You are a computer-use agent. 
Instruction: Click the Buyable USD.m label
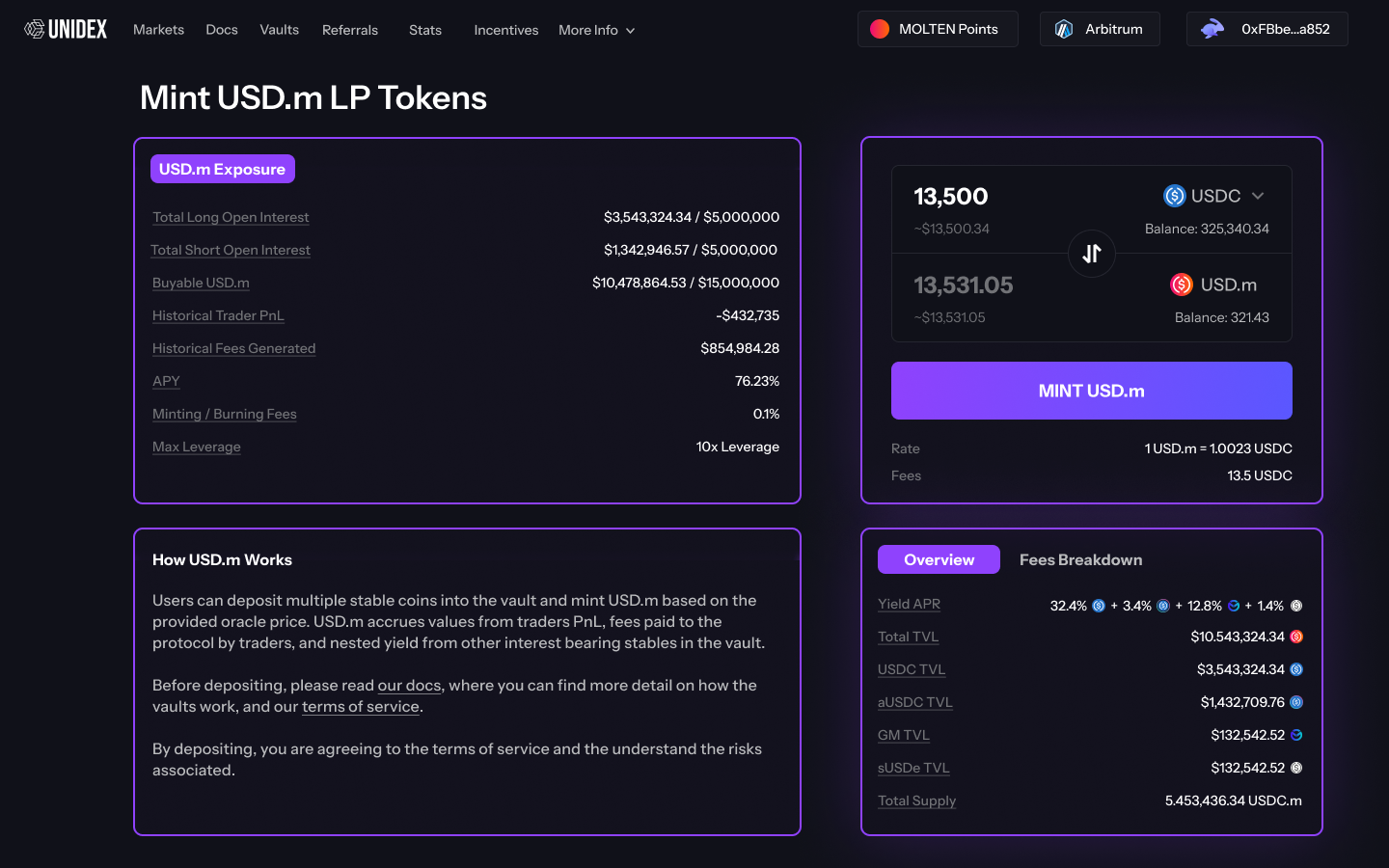[201, 283]
